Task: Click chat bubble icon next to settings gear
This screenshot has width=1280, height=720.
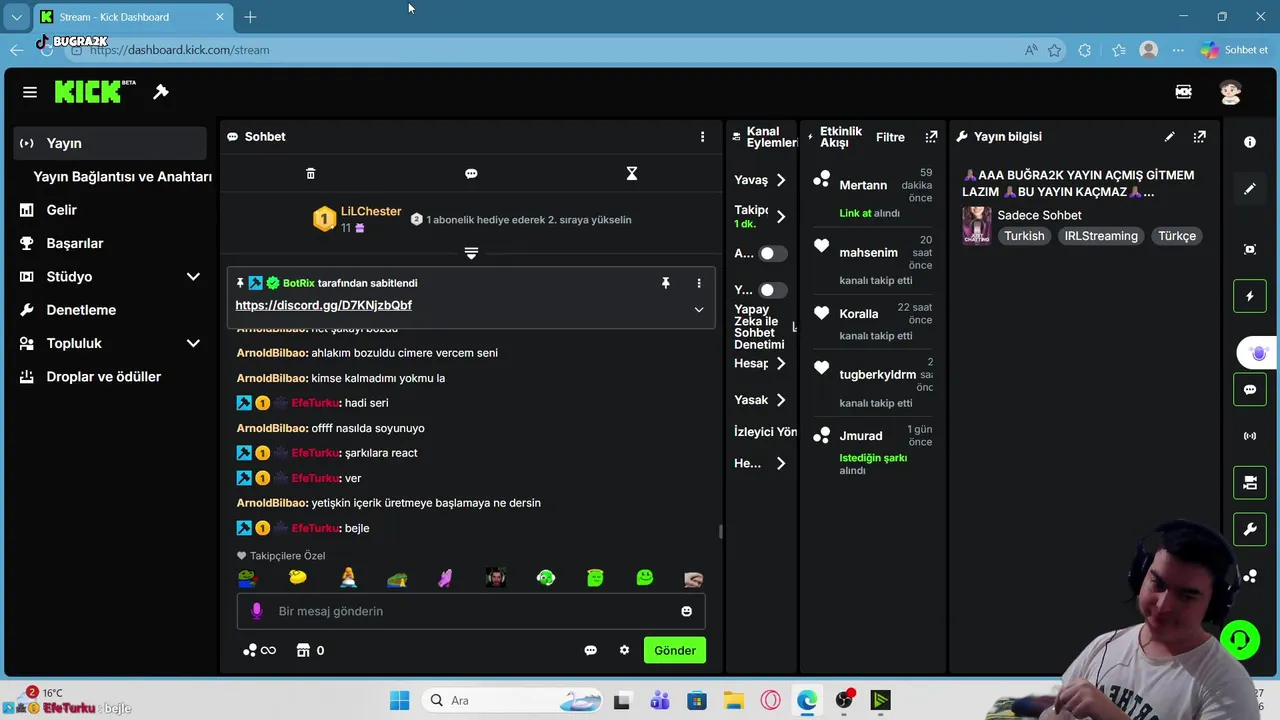Action: pos(590,650)
